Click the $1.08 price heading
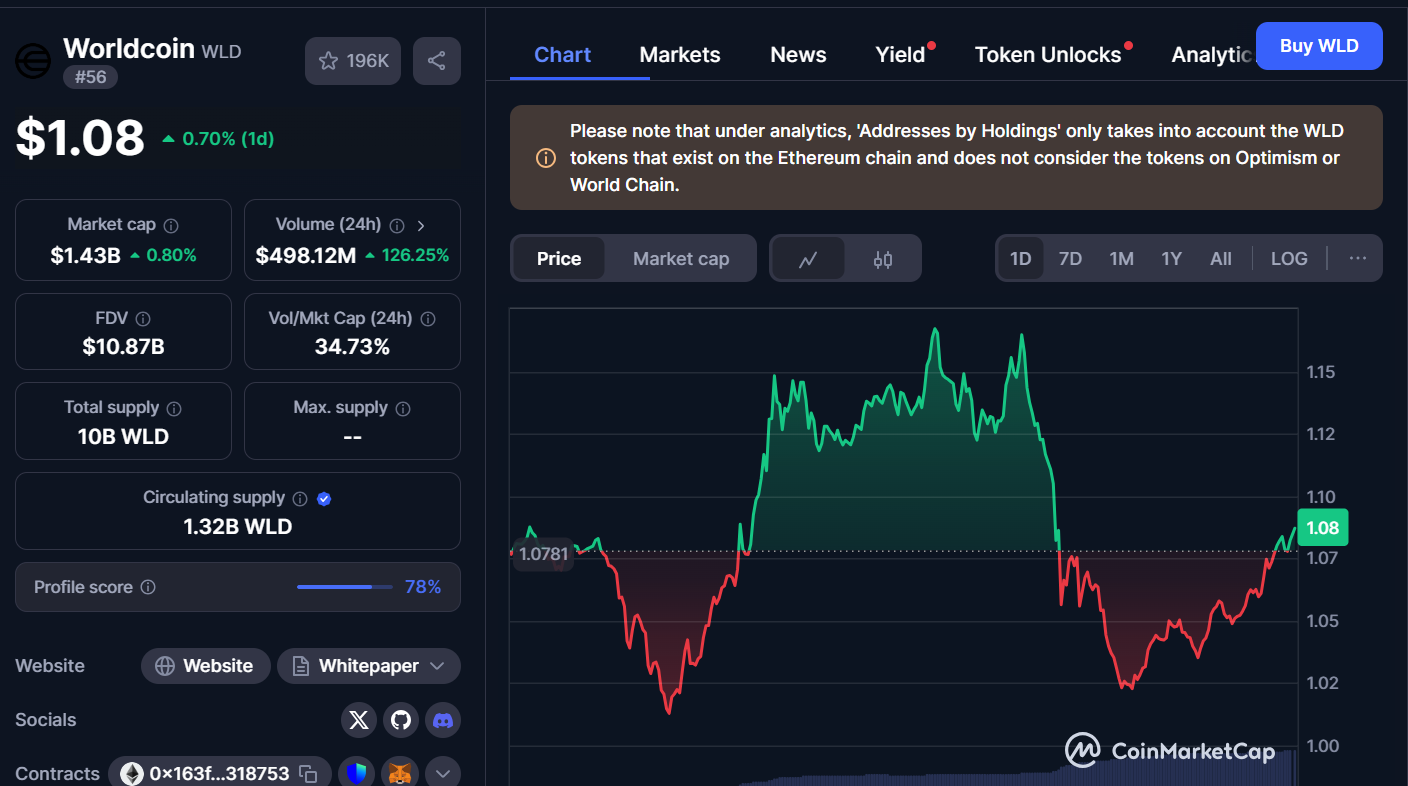The height and width of the screenshot is (786, 1408). (x=80, y=138)
